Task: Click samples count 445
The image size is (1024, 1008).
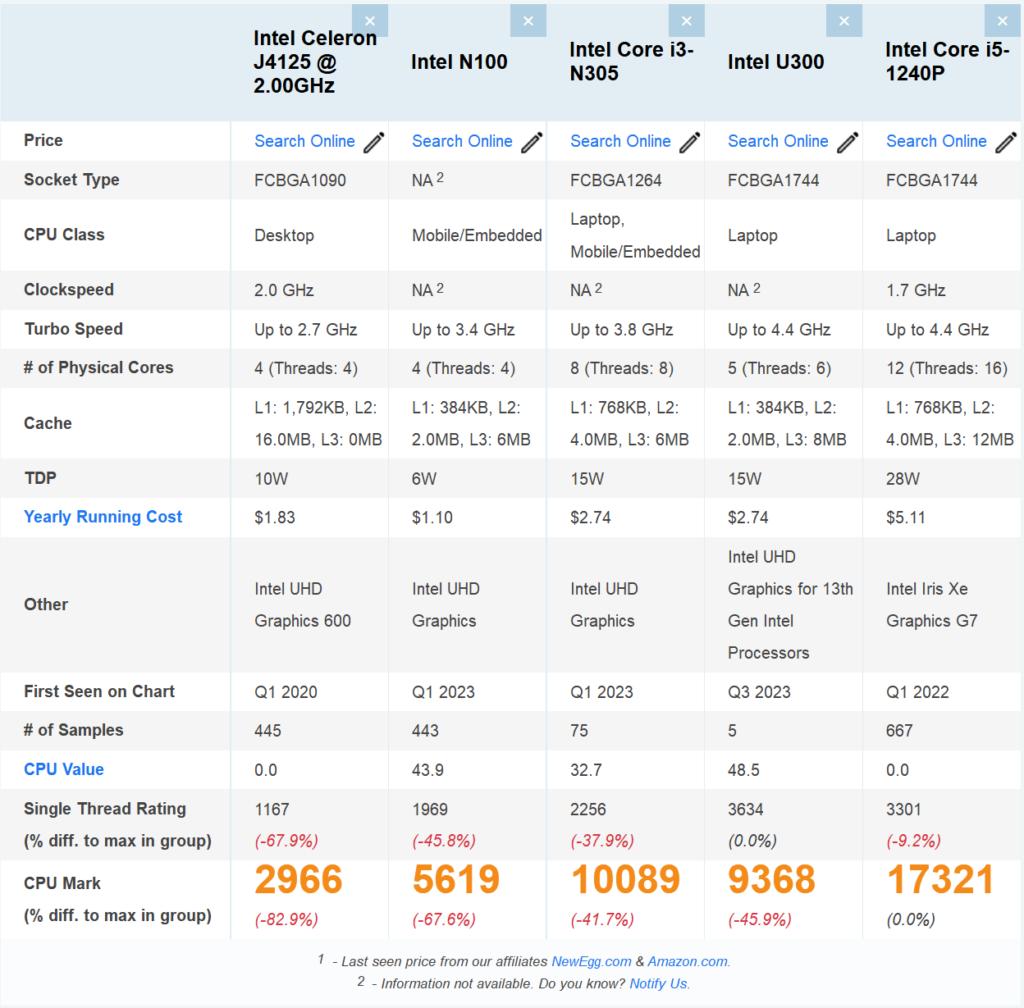Action: click(268, 731)
